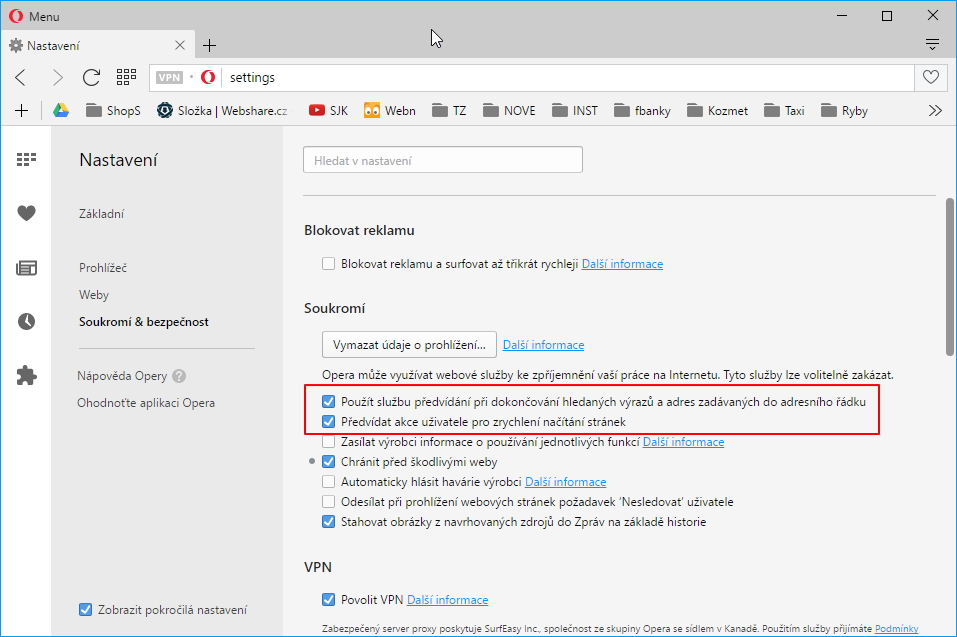Click help question mark icon

(x=179, y=376)
